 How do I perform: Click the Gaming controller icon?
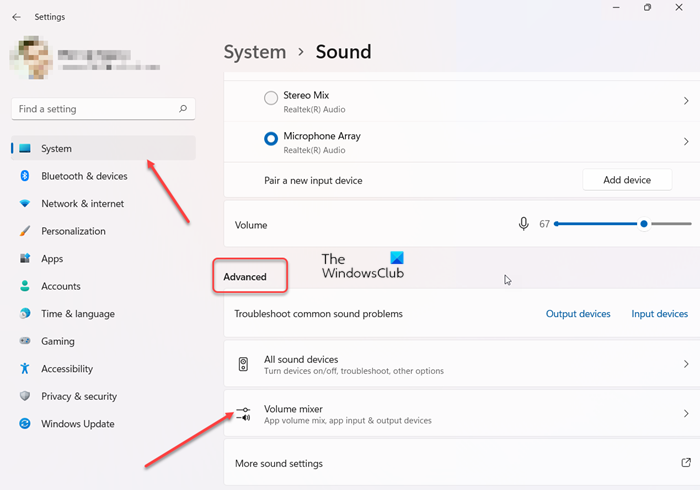click(25, 341)
